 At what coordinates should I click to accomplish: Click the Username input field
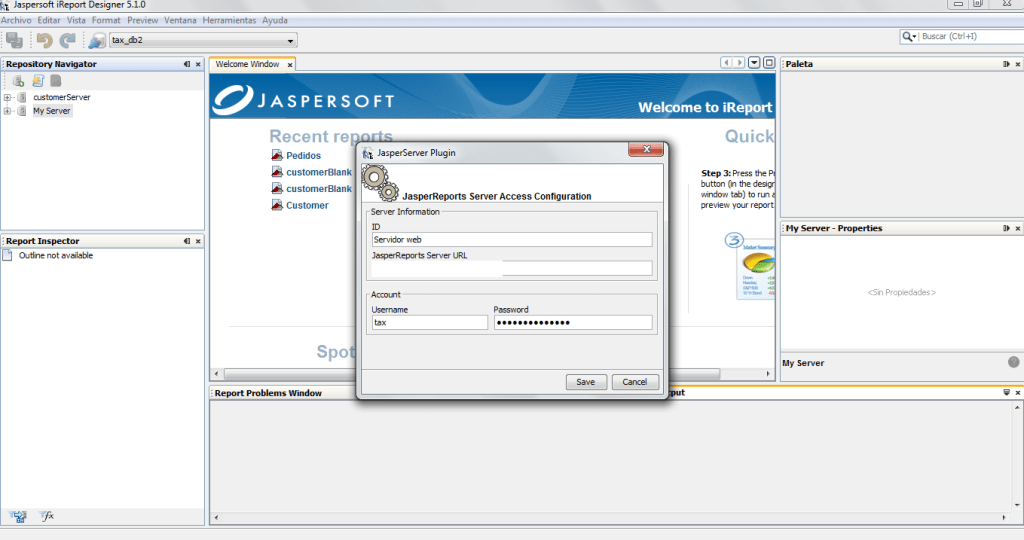click(x=429, y=323)
